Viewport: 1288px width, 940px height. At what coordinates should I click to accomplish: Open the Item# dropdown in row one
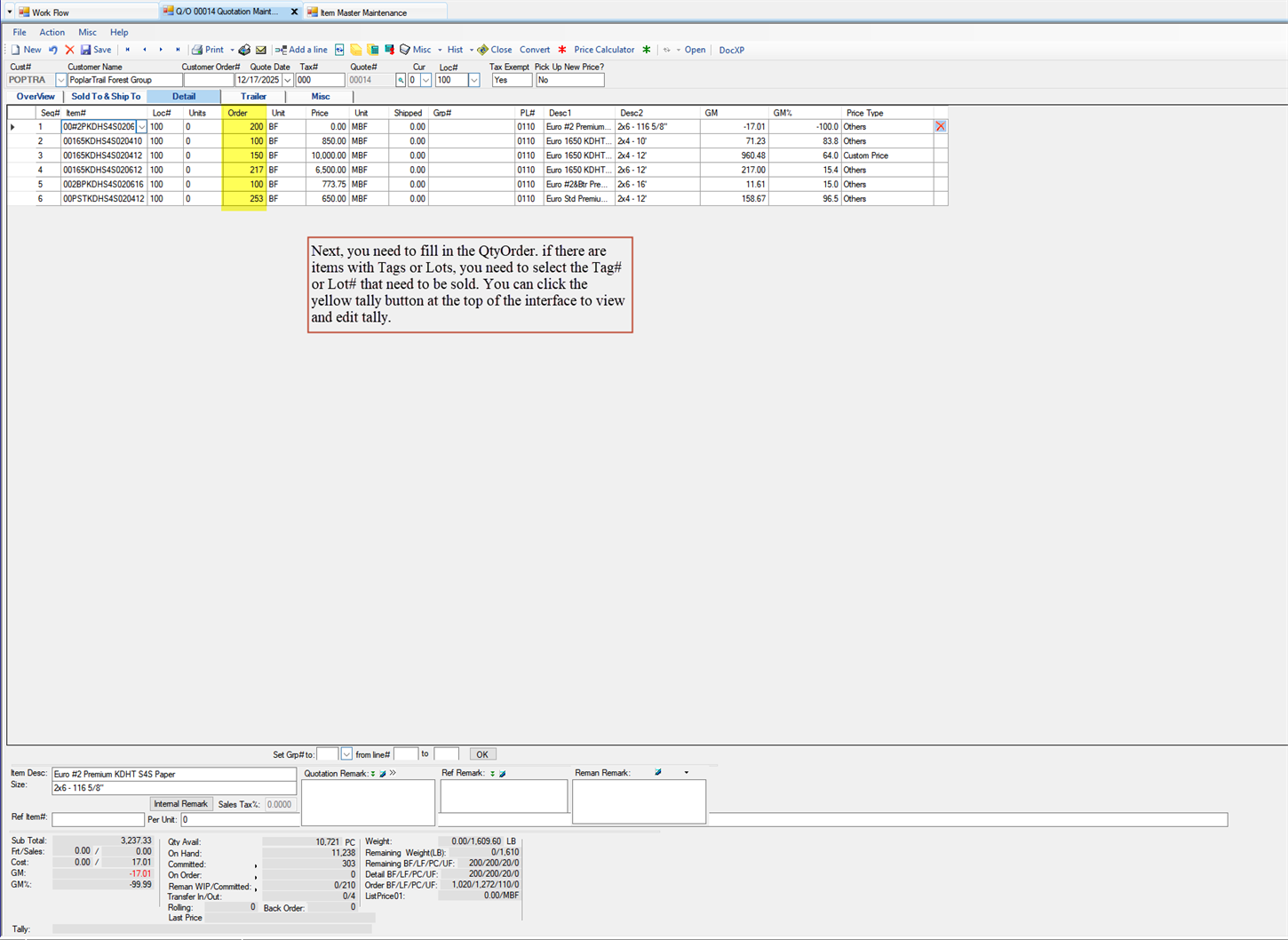(x=142, y=126)
